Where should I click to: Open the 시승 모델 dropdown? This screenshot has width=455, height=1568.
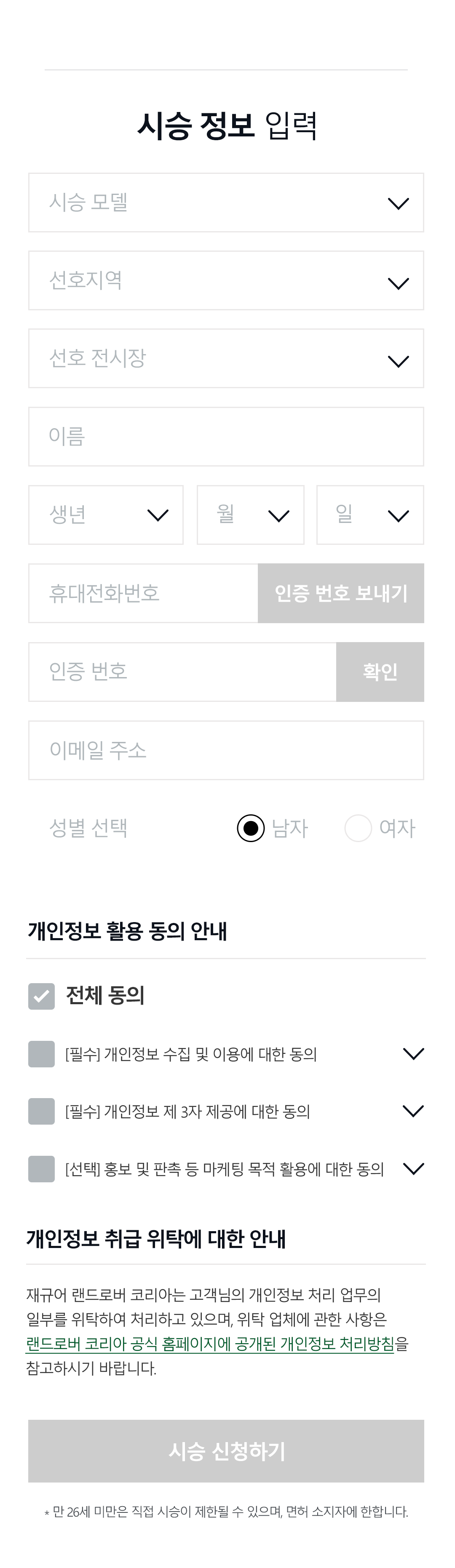click(x=226, y=203)
